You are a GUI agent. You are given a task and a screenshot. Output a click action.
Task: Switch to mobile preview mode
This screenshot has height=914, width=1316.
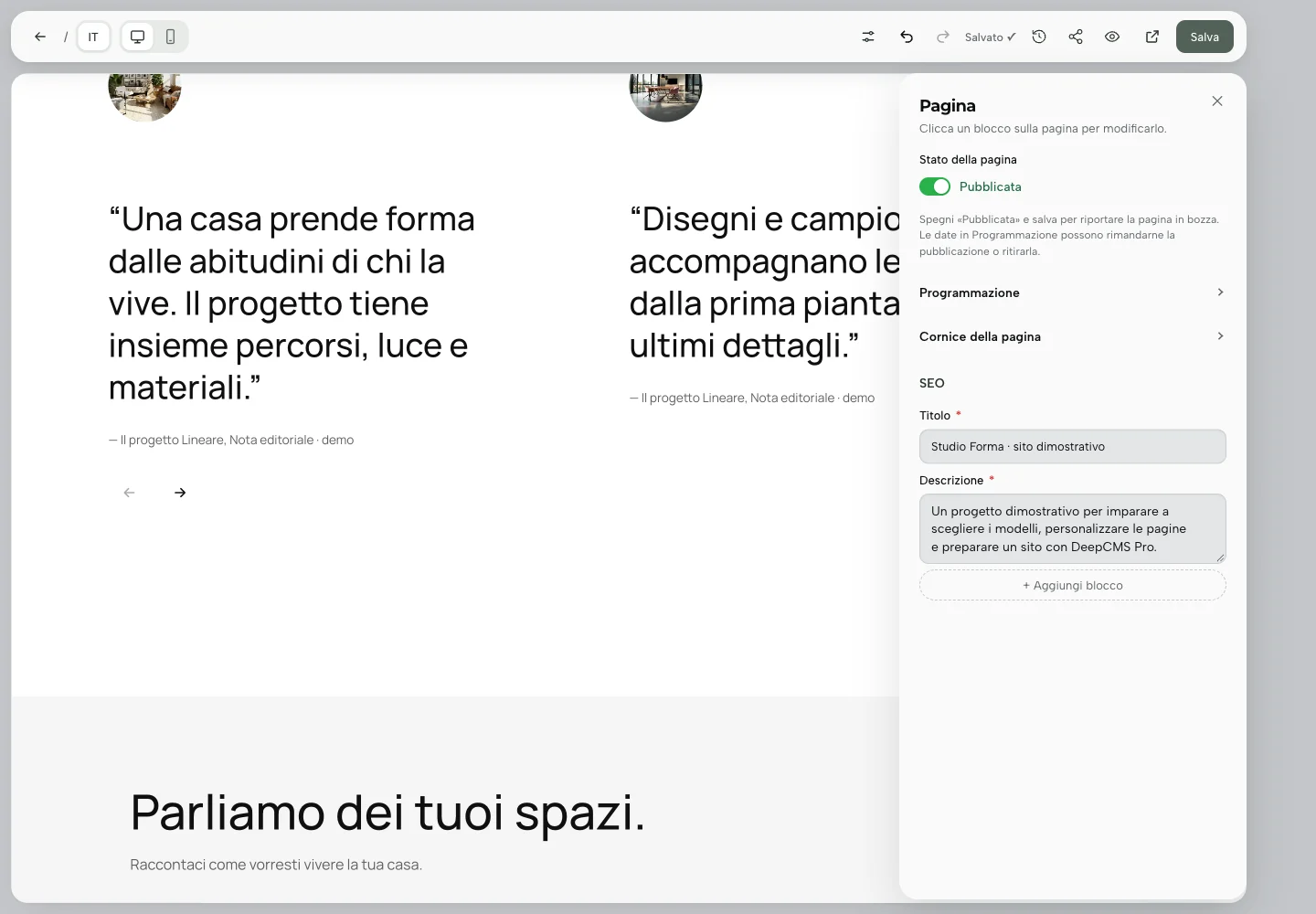(171, 37)
